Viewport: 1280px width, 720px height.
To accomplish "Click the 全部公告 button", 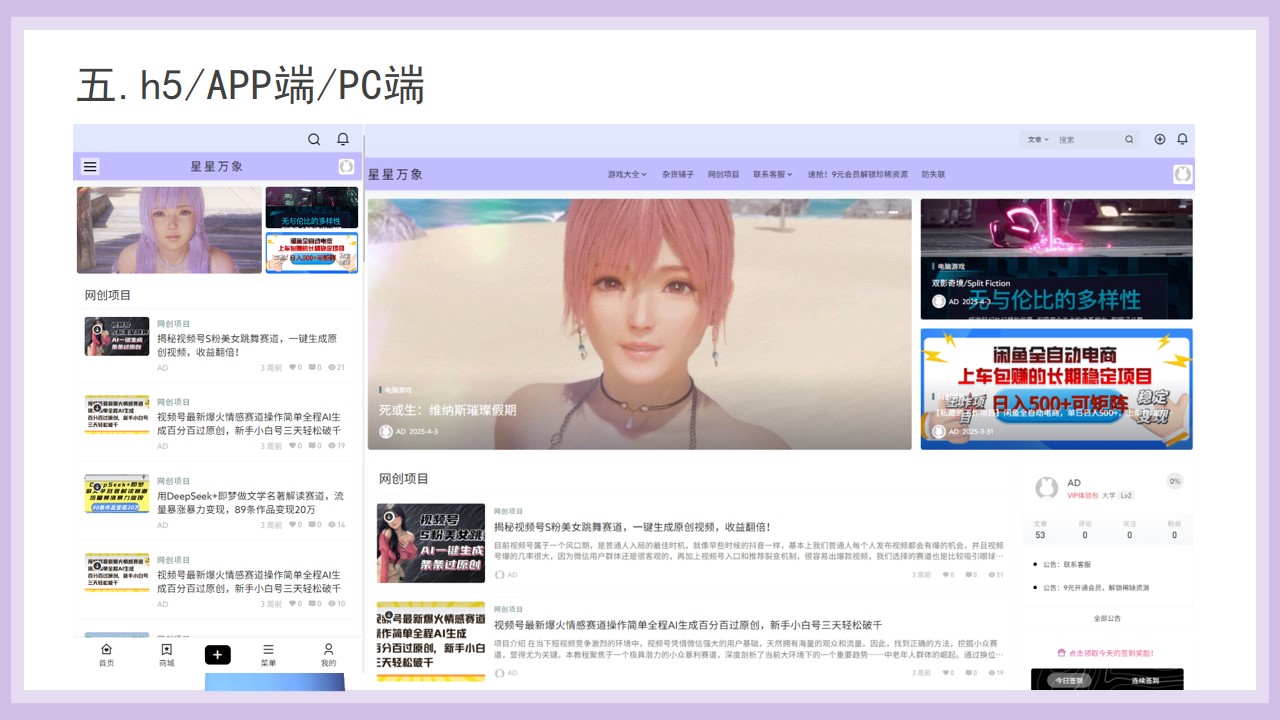I will coord(1107,619).
